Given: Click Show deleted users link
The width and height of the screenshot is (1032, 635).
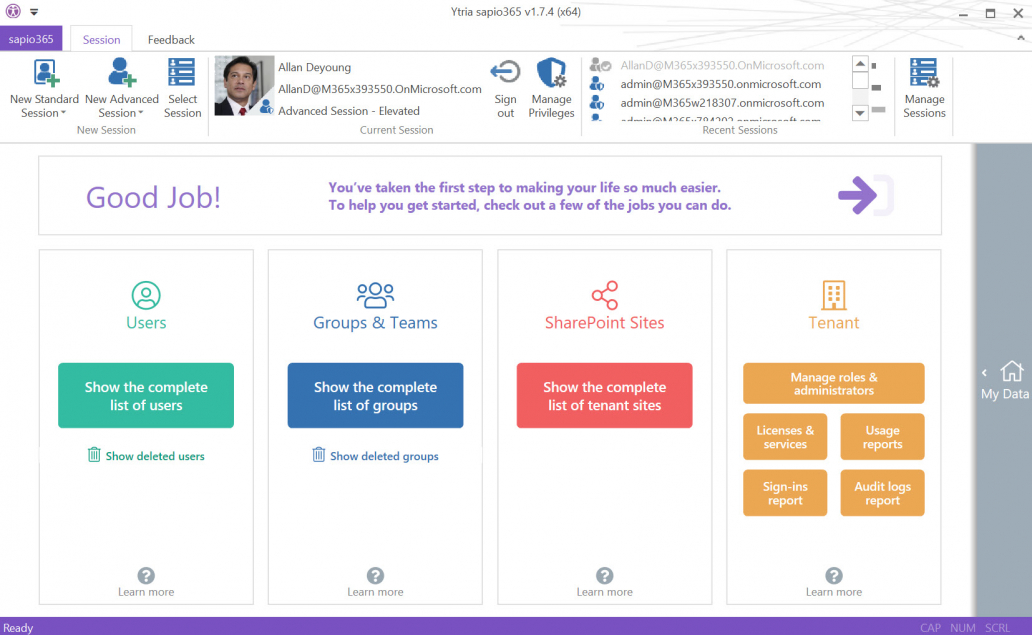Looking at the screenshot, I should click(155, 456).
